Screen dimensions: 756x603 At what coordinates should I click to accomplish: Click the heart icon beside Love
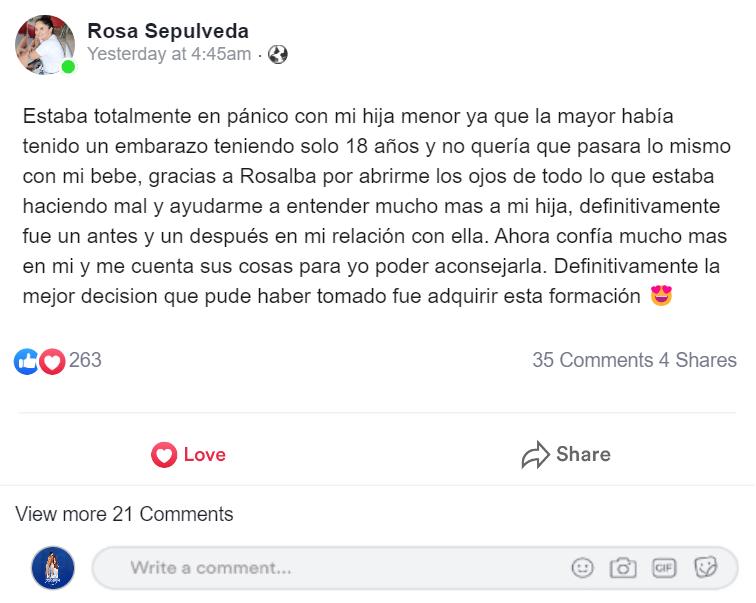(x=163, y=455)
